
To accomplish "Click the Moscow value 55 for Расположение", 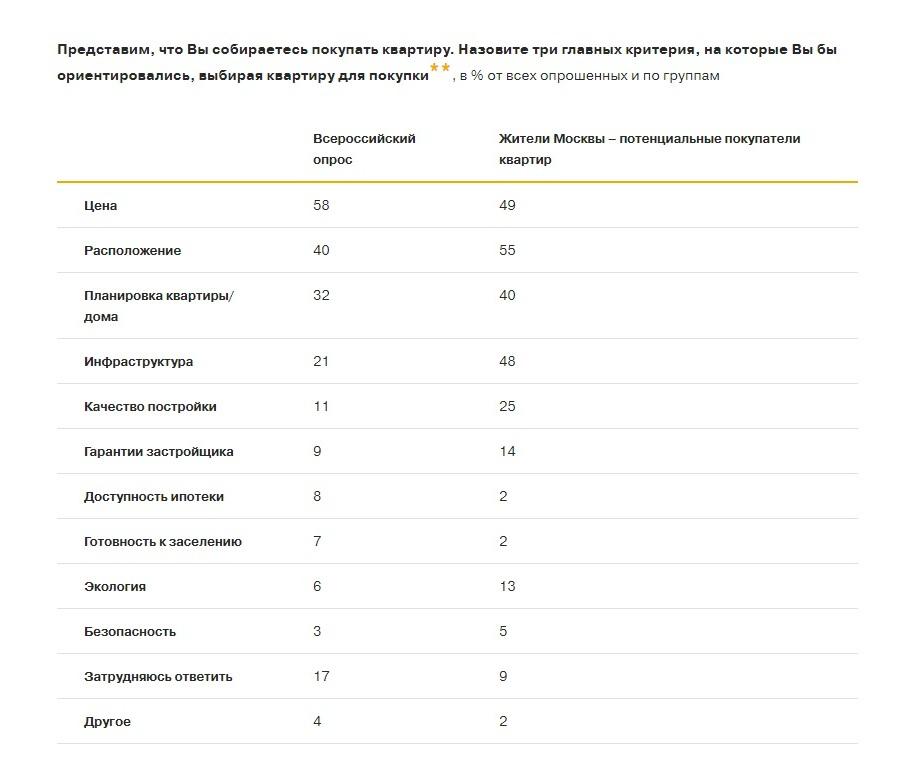I will 507,251.
